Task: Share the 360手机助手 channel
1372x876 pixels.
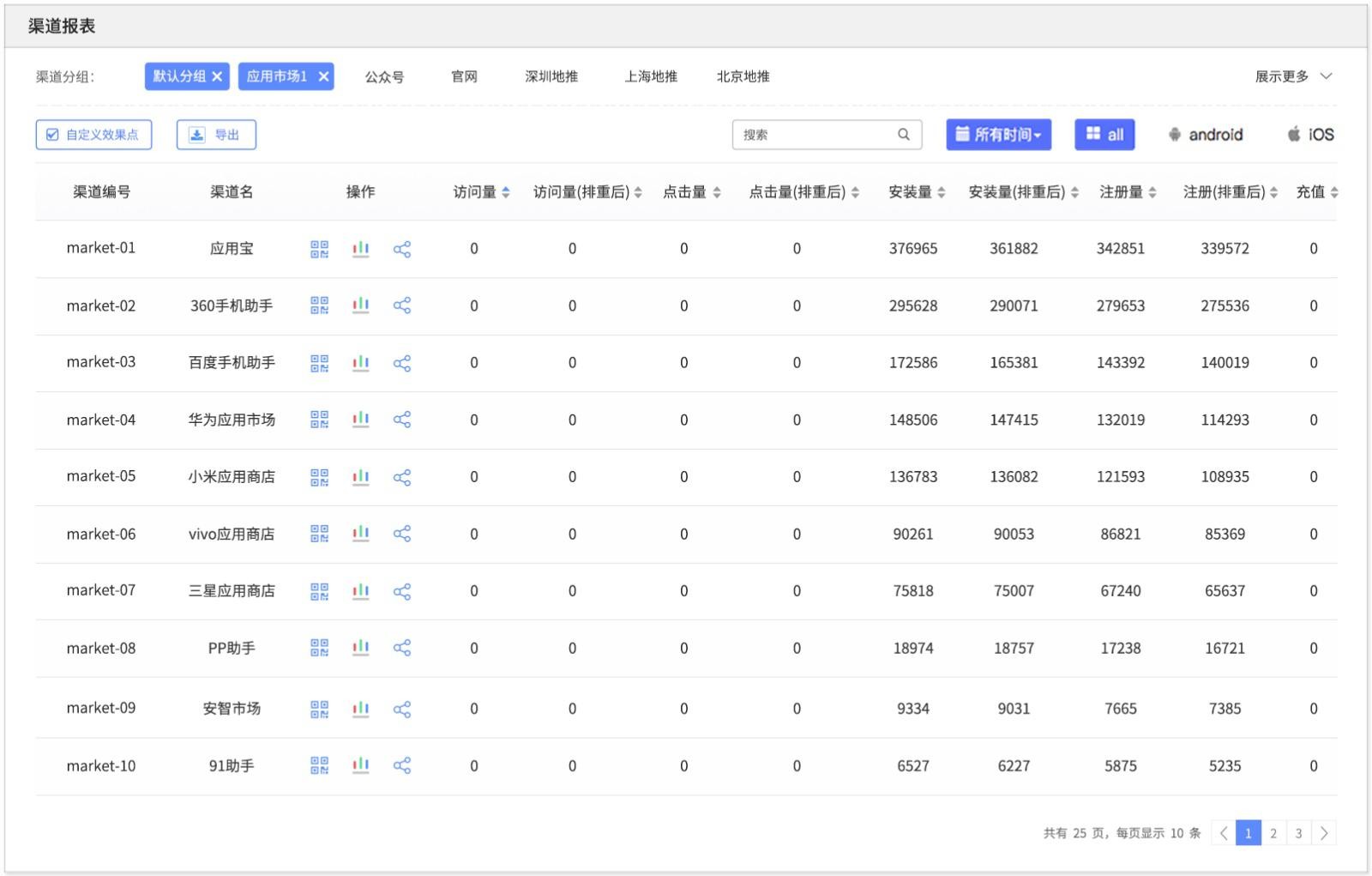Action: coord(402,305)
